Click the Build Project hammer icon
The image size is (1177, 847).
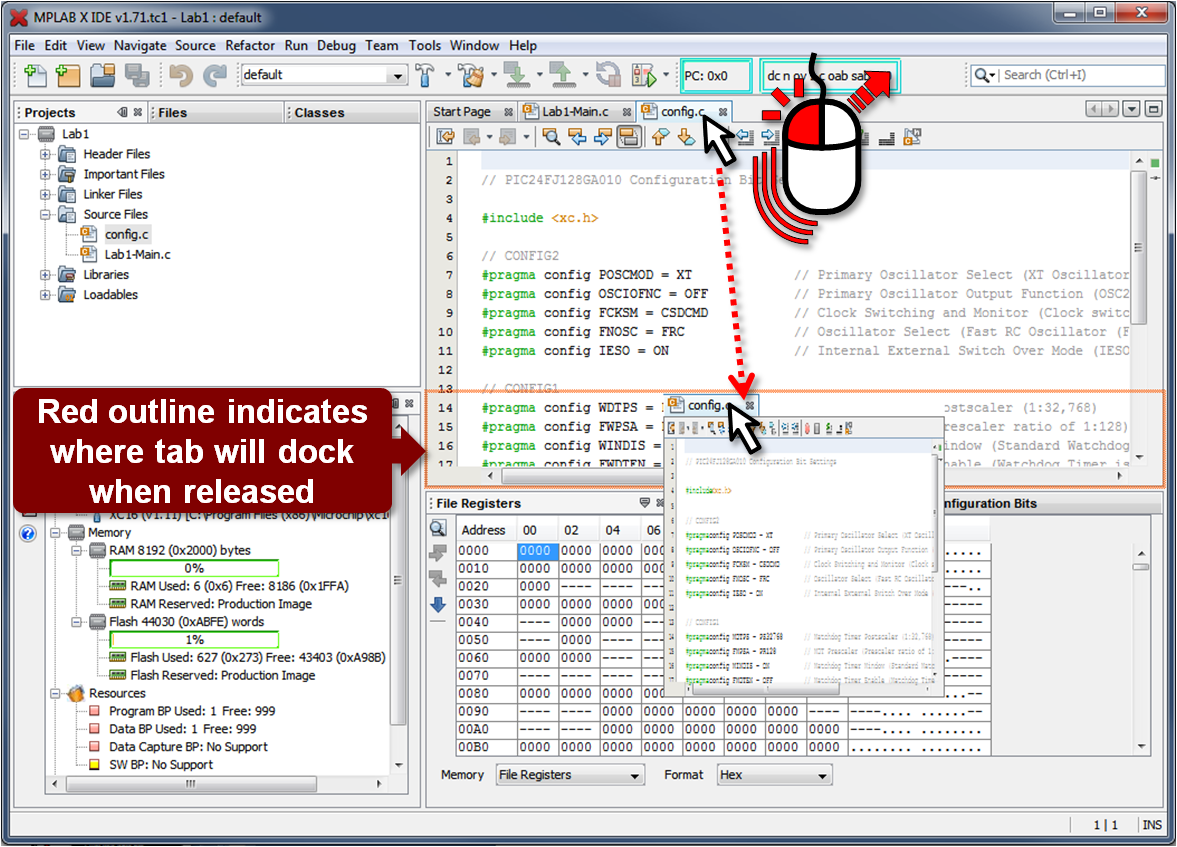point(425,75)
